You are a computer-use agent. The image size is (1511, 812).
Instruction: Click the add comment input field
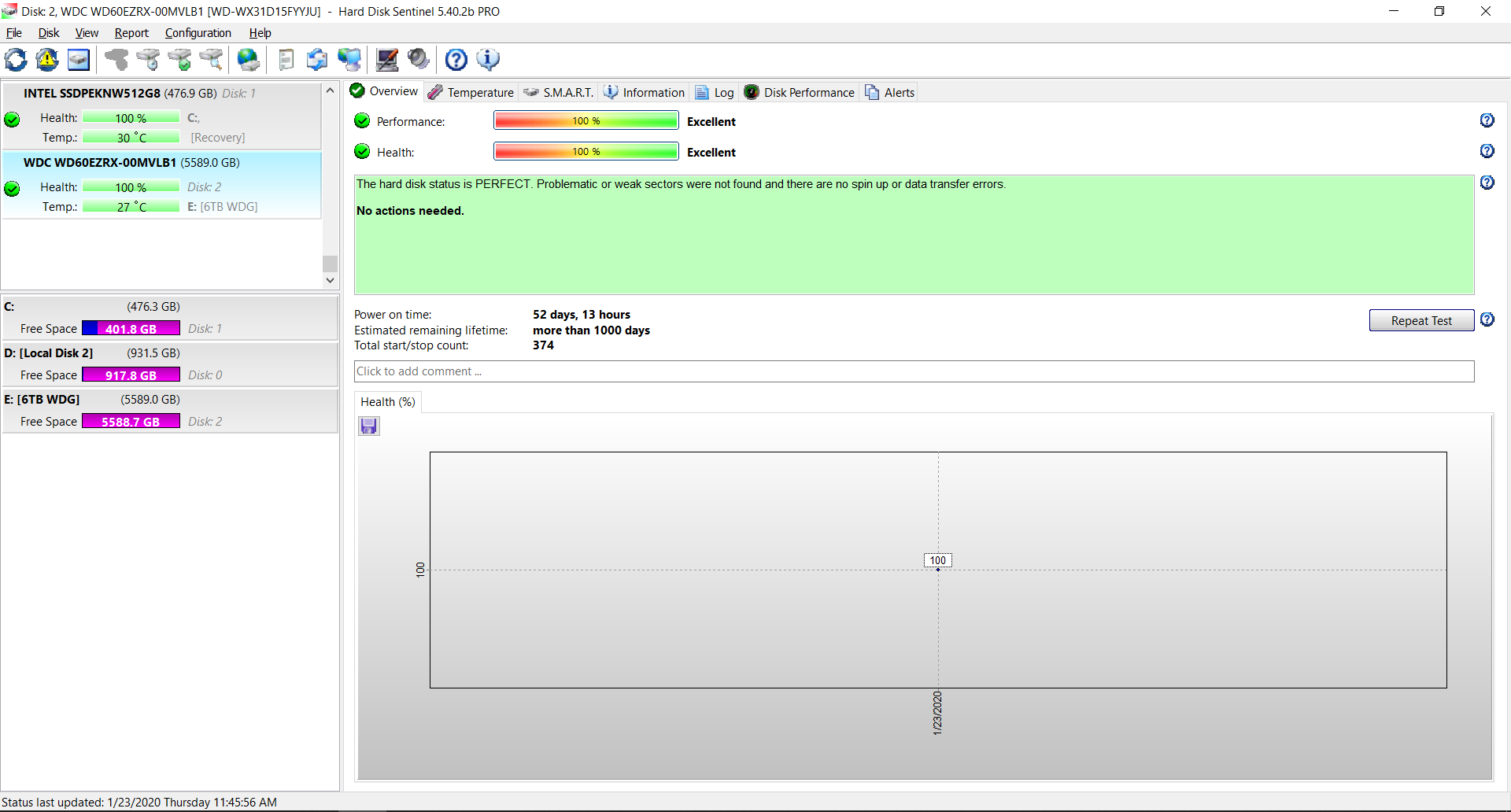913,371
